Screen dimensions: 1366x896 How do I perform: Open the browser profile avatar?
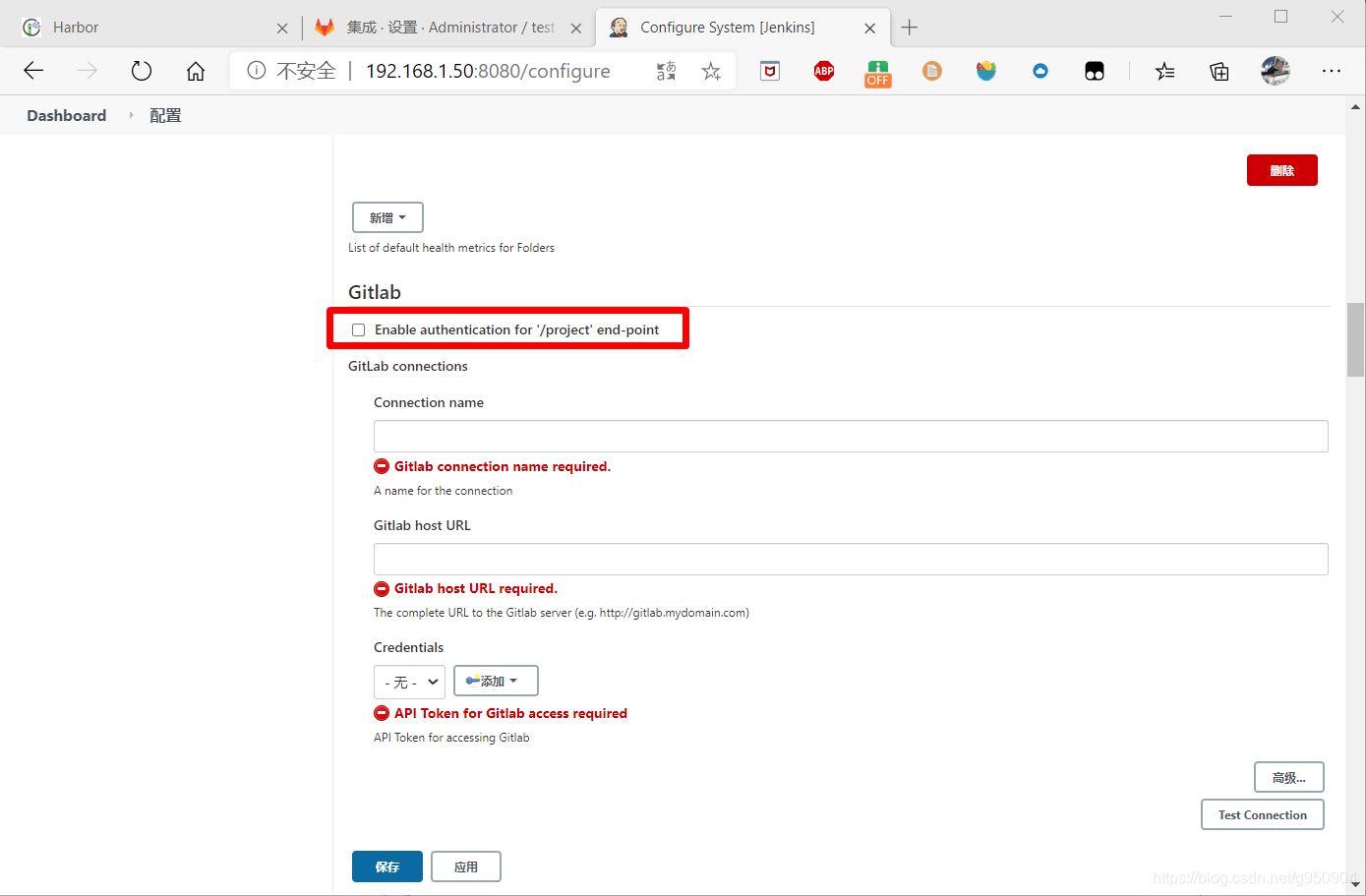pyautogui.click(x=1276, y=71)
